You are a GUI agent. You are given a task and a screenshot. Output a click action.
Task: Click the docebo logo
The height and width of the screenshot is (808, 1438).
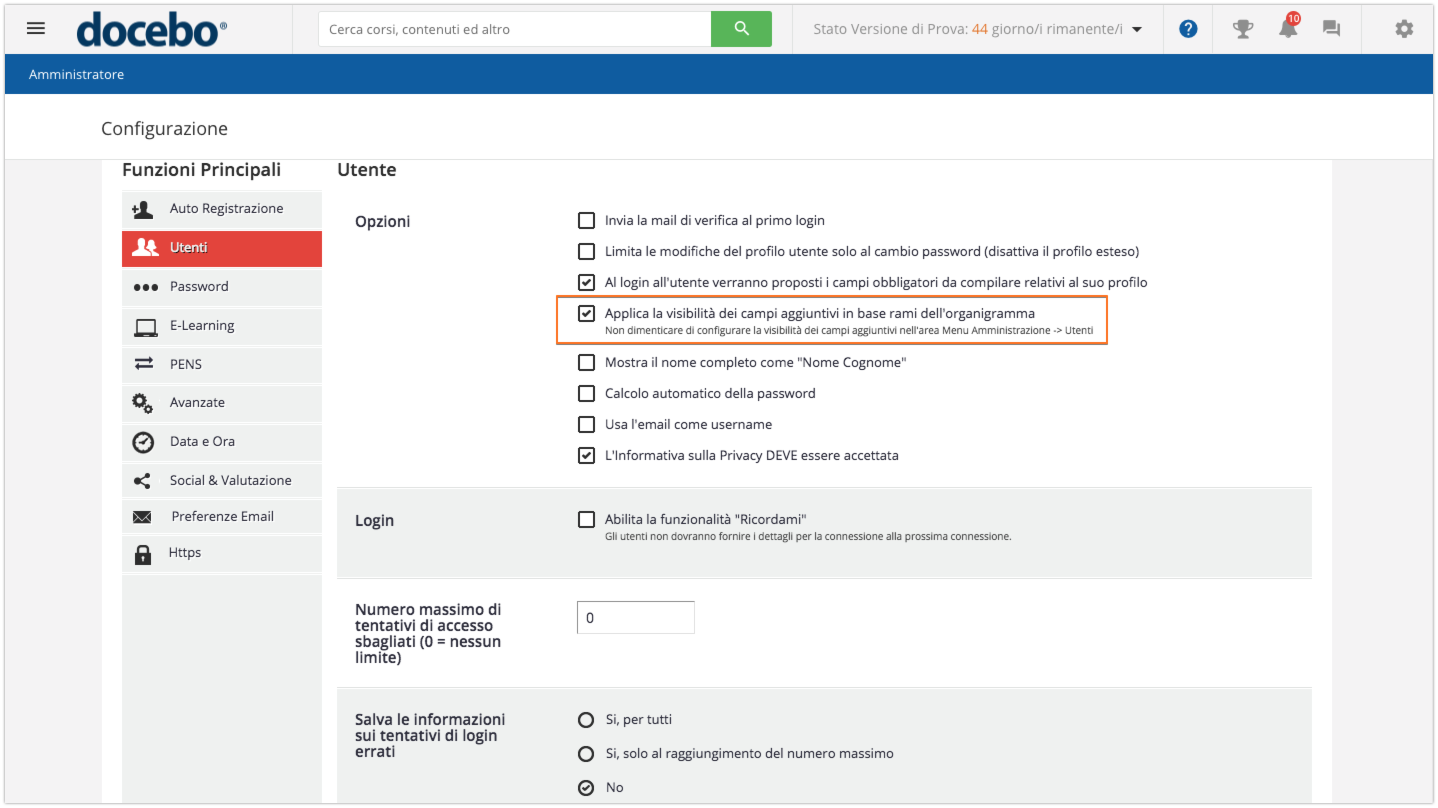[x=152, y=29]
